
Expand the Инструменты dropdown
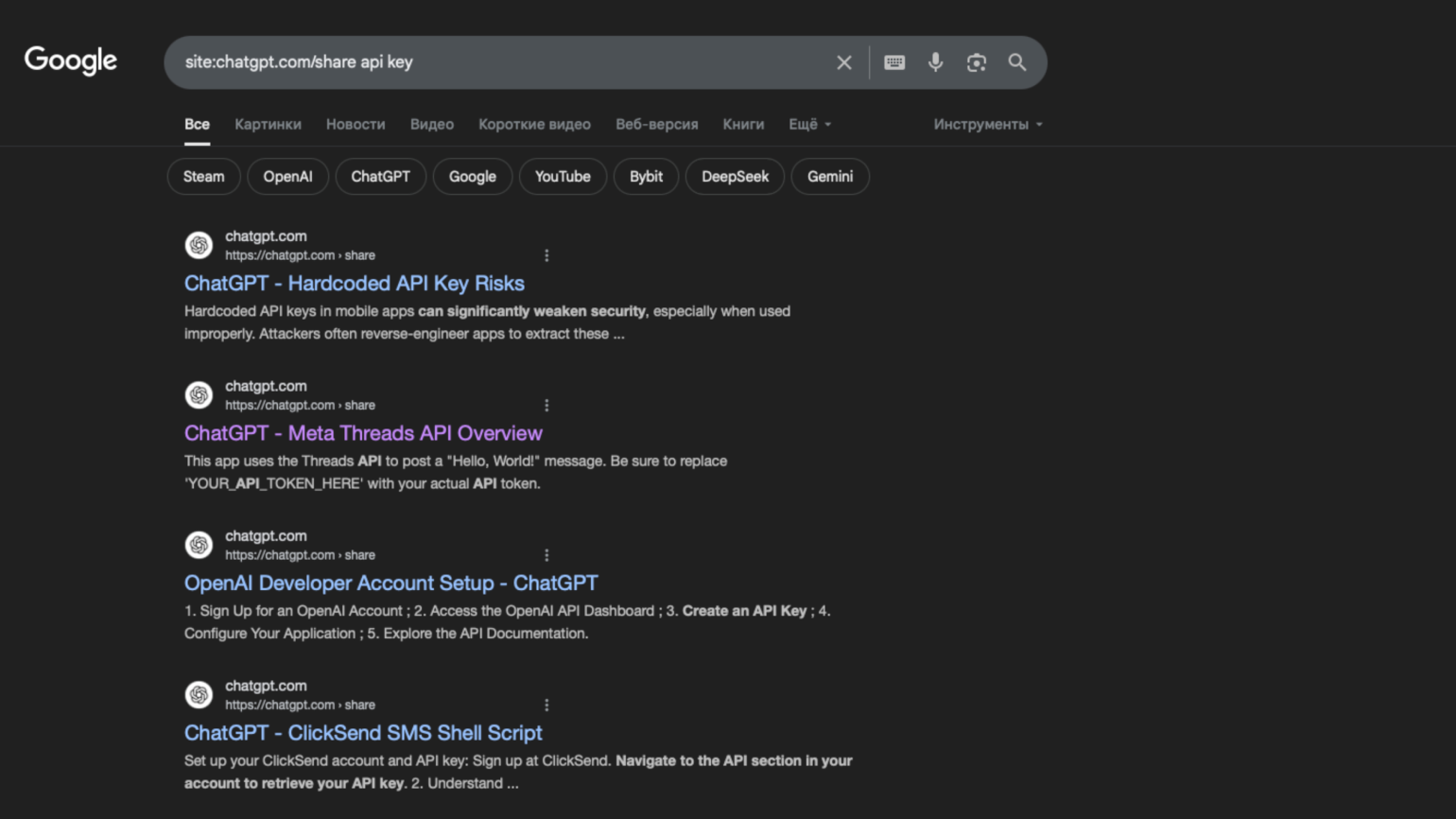click(988, 124)
